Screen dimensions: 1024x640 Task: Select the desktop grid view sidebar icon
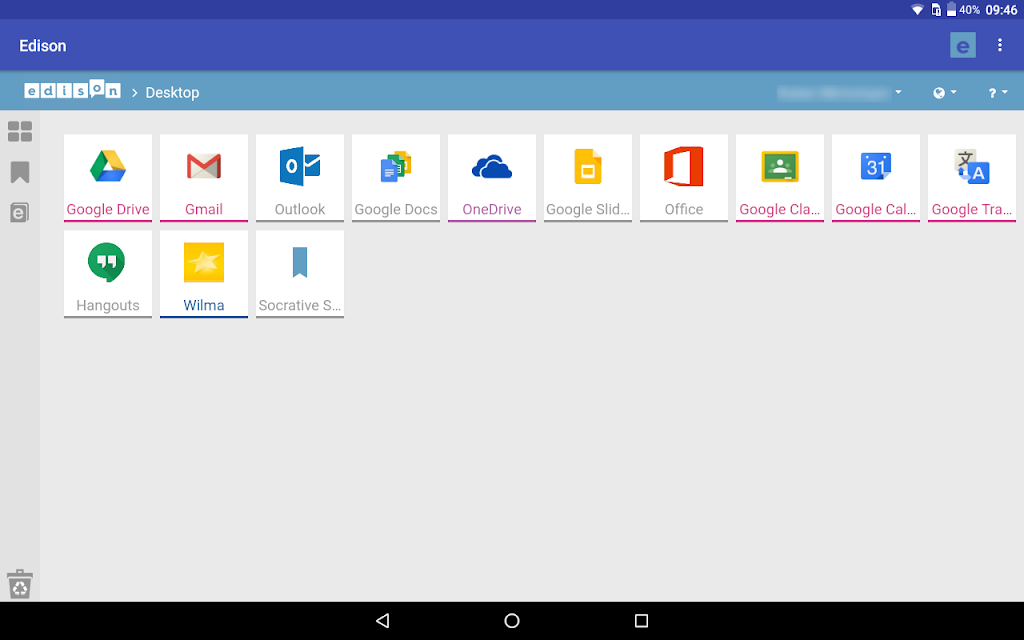pos(20,131)
